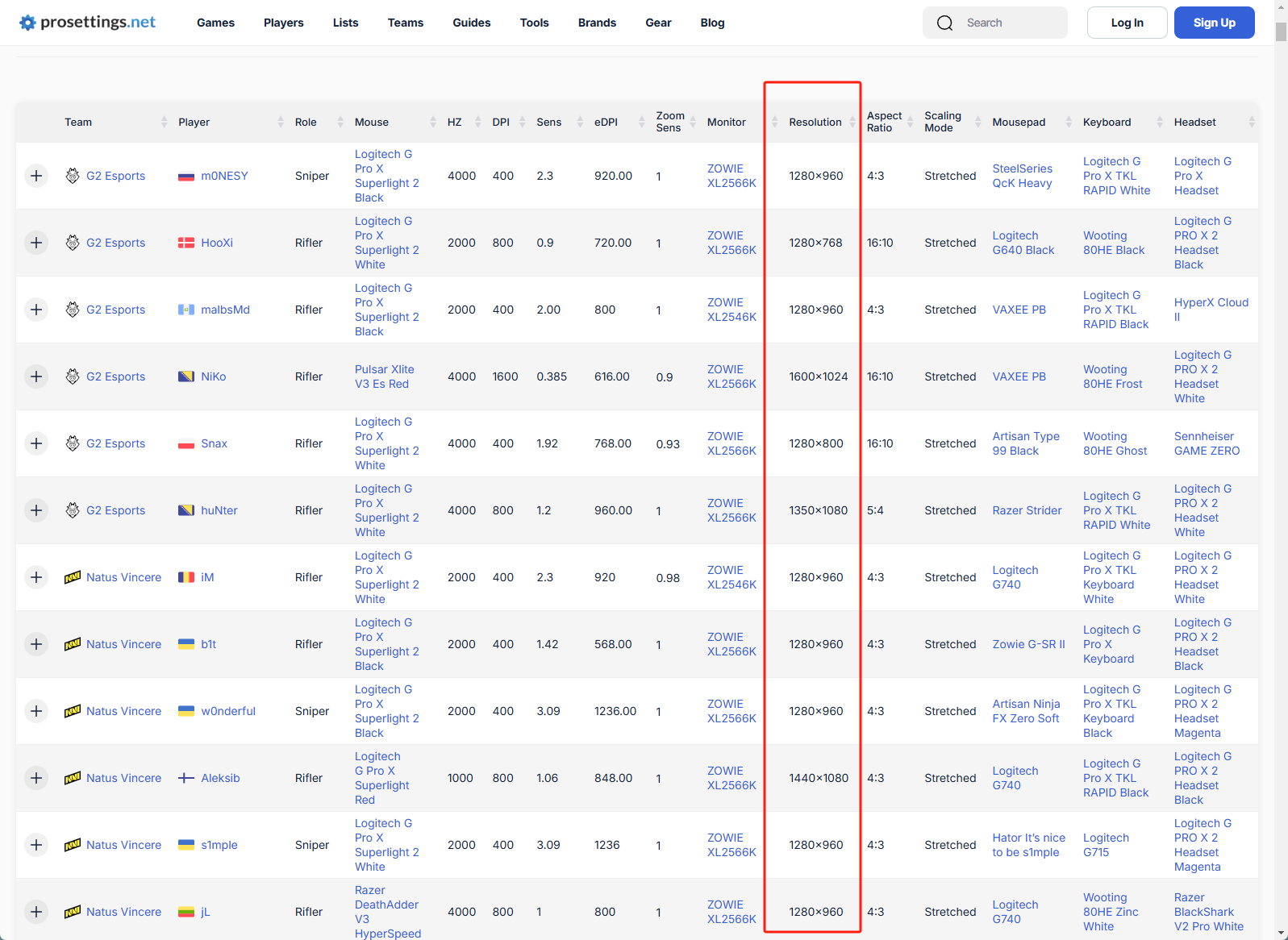Open the Lists menu
The image size is (1288, 940).
345,23
